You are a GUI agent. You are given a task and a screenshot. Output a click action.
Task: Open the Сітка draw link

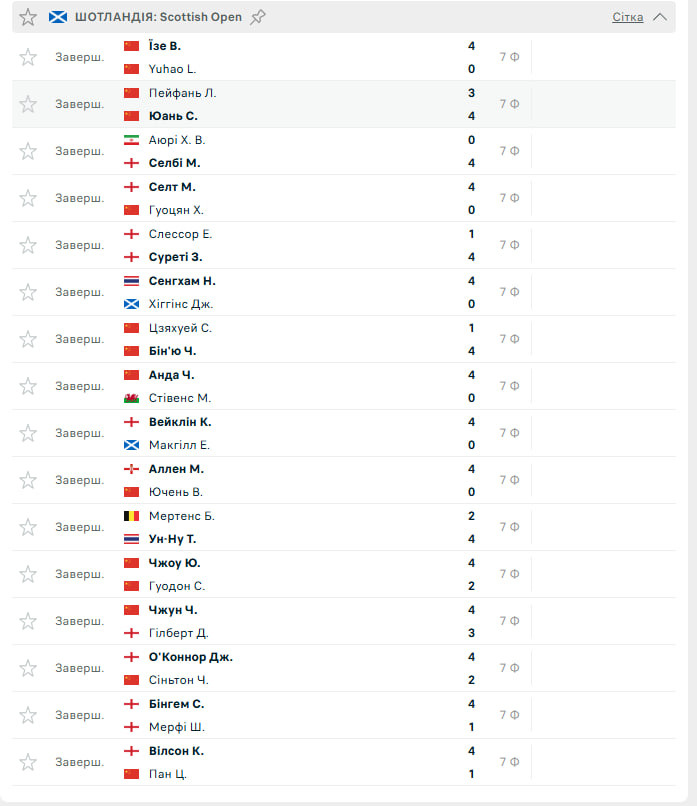(x=627, y=17)
